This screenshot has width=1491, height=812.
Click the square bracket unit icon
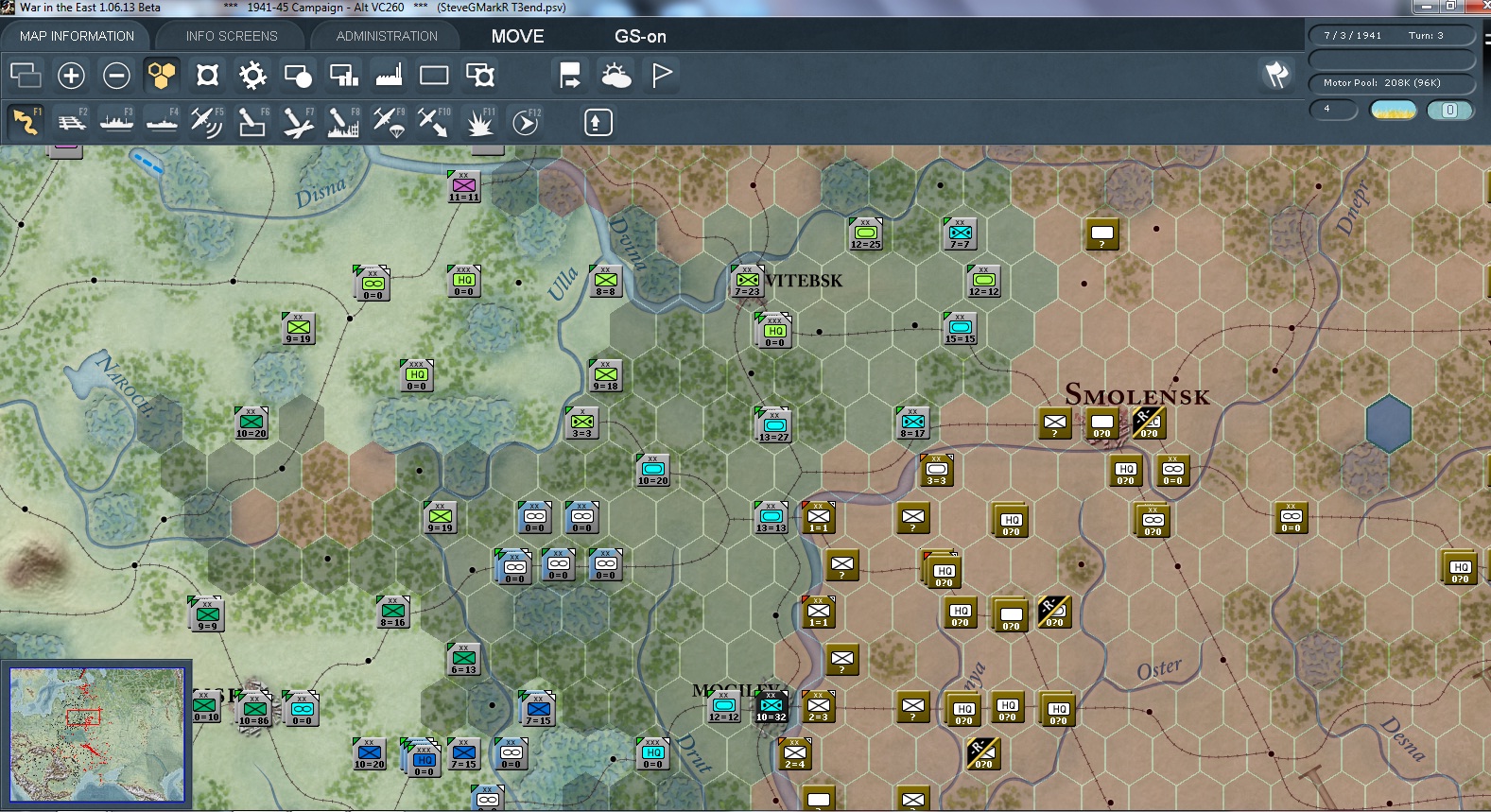tap(207, 75)
